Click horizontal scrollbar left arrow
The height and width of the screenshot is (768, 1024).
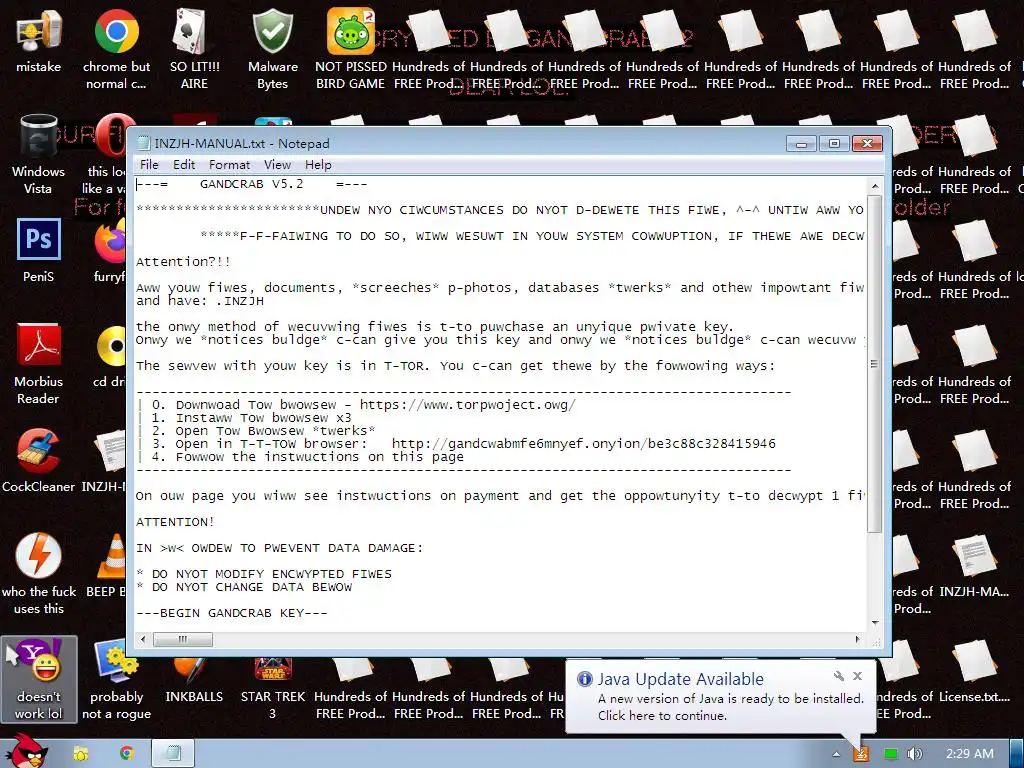coord(143,639)
